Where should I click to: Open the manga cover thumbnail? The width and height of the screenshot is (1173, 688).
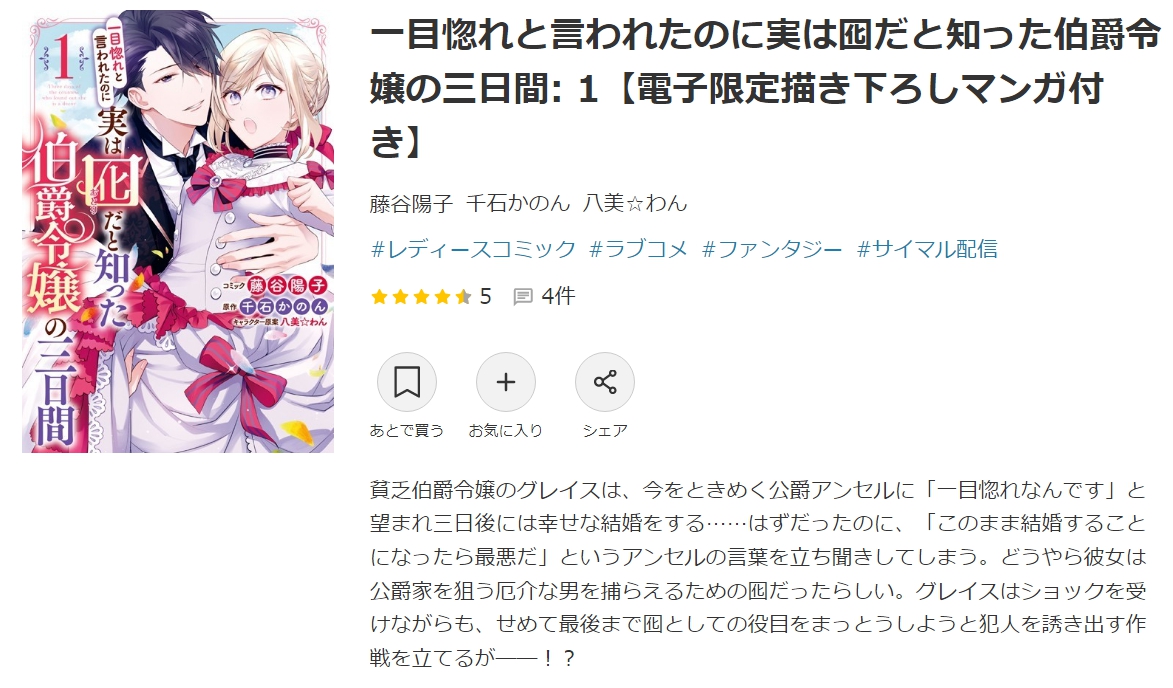(178, 231)
